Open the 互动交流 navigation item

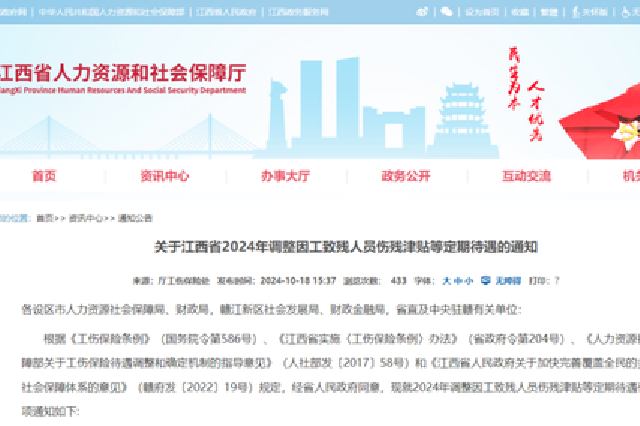tap(527, 176)
